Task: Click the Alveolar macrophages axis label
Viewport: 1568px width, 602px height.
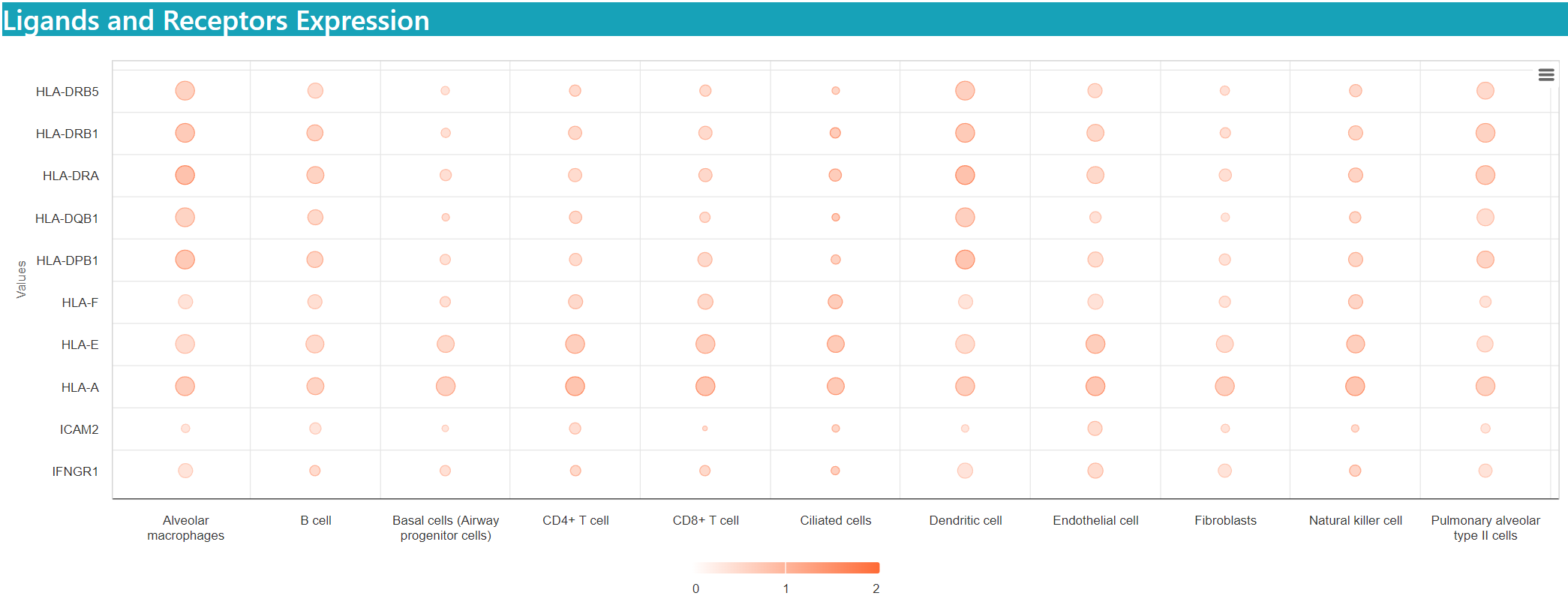Action: pos(186,528)
